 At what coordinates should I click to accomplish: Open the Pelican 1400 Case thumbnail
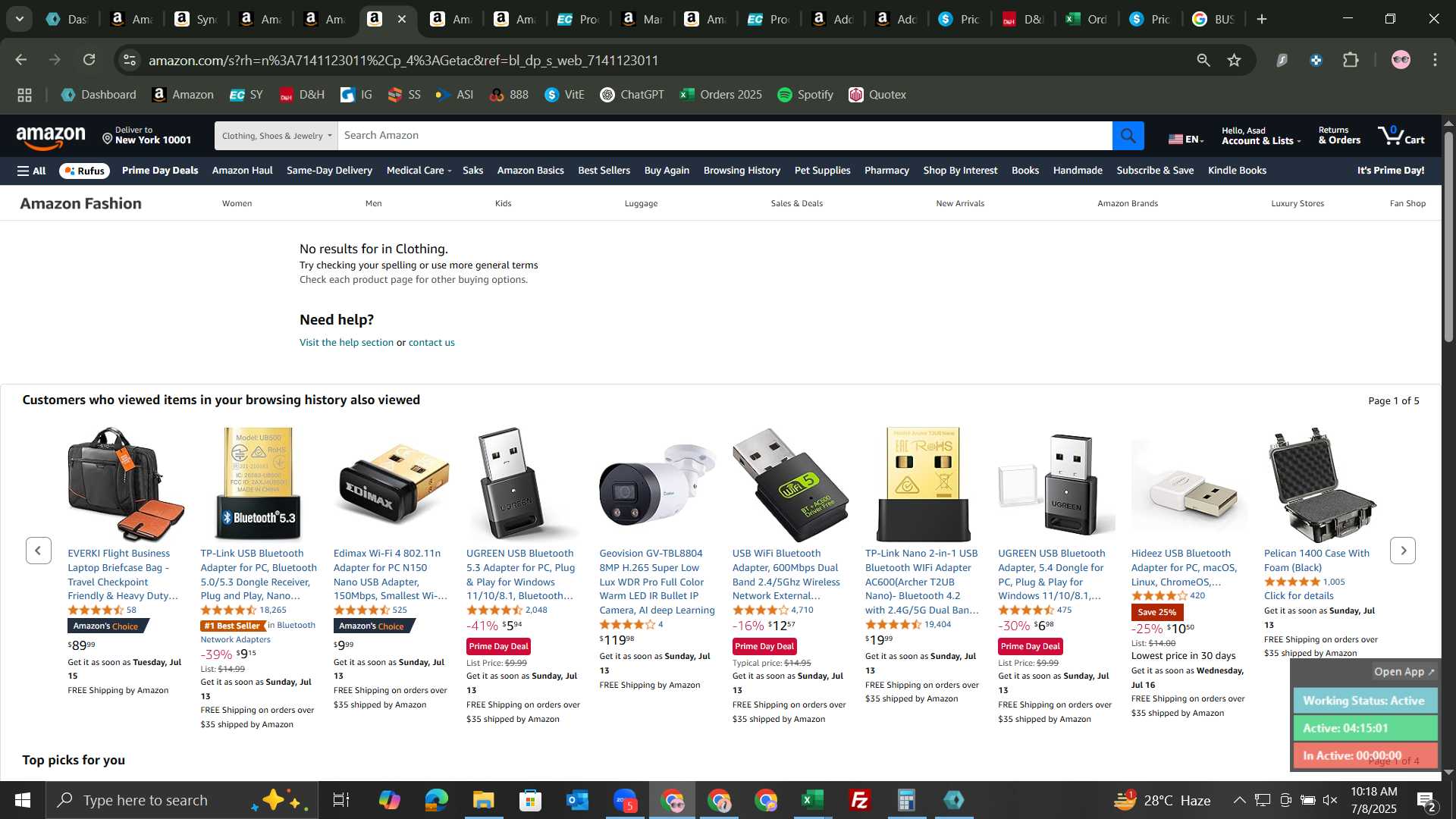point(1322,484)
